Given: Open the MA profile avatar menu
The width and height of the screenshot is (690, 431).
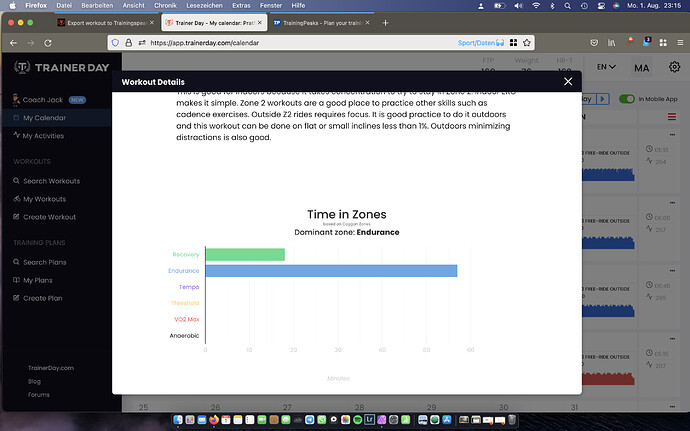Looking at the screenshot, I should point(642,68).
